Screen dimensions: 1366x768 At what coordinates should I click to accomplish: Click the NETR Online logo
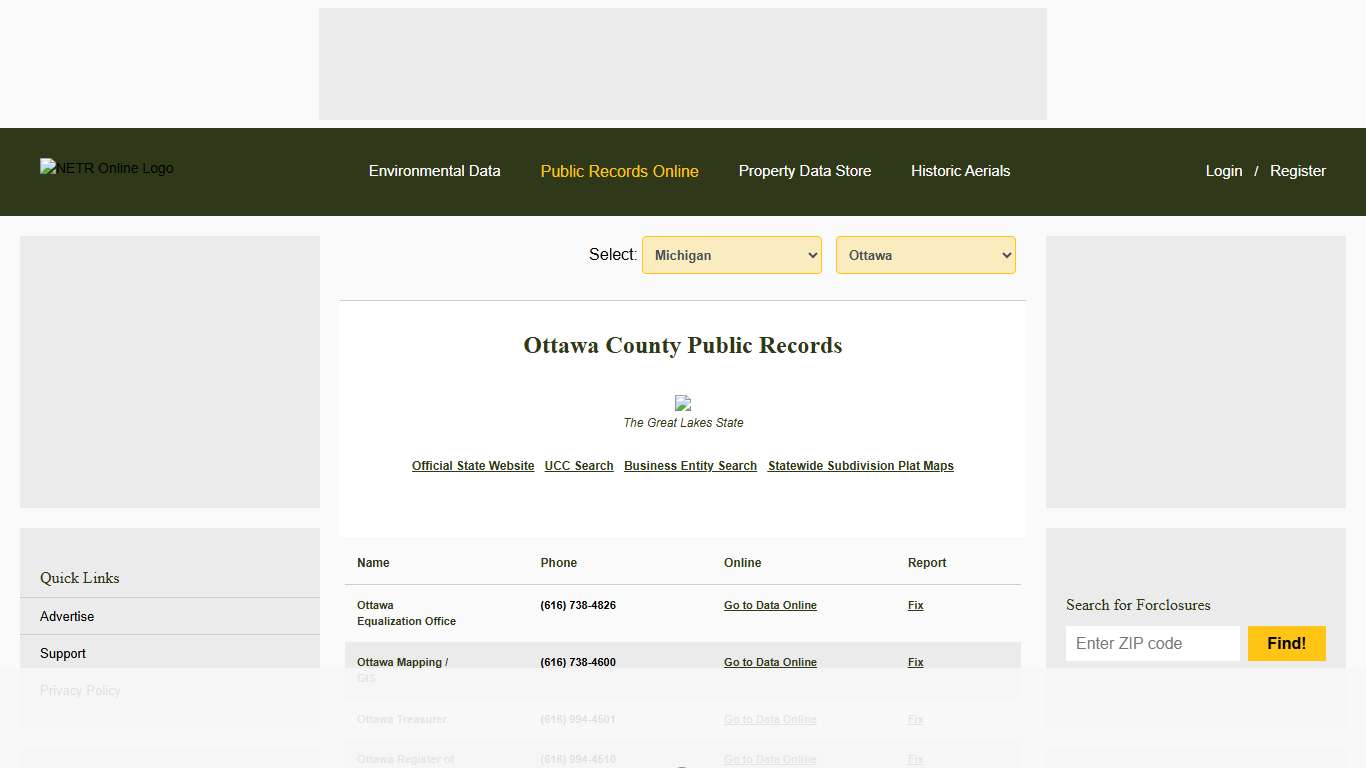(106, 168)
